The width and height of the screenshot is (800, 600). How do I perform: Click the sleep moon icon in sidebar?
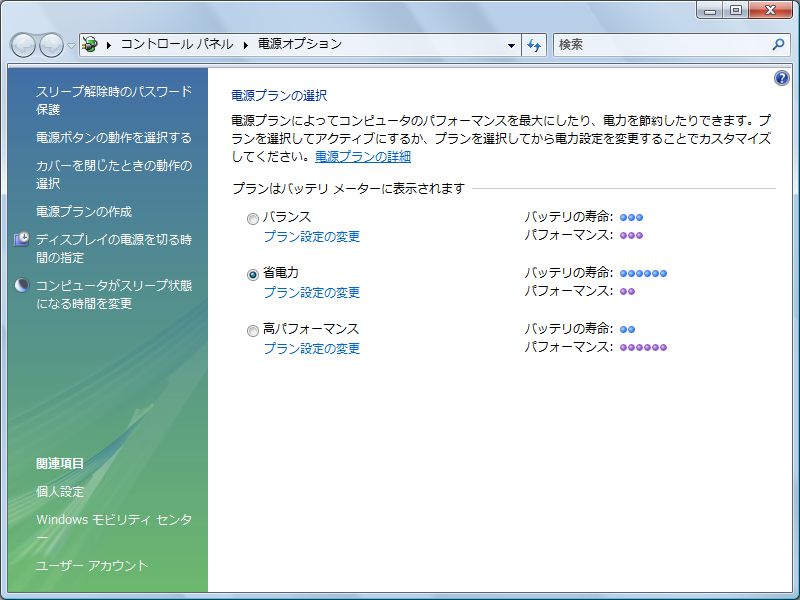click(x=21, y=285)
